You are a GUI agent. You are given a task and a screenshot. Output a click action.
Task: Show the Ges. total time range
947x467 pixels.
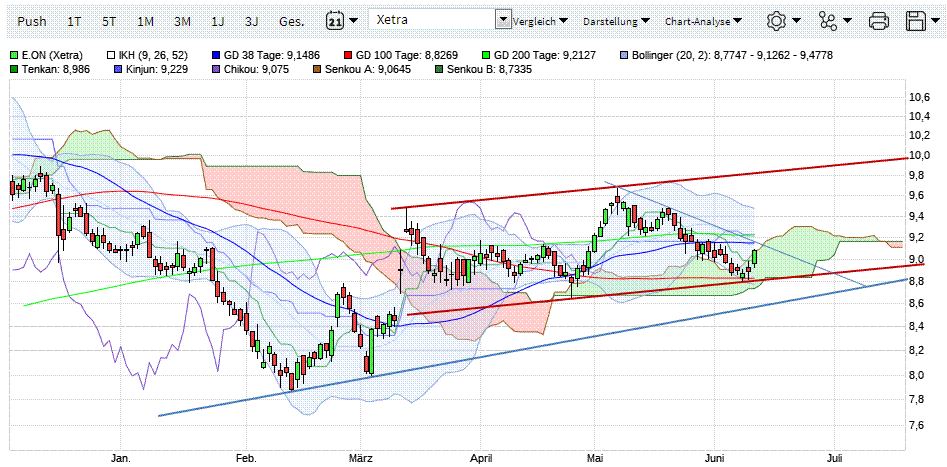292,21
